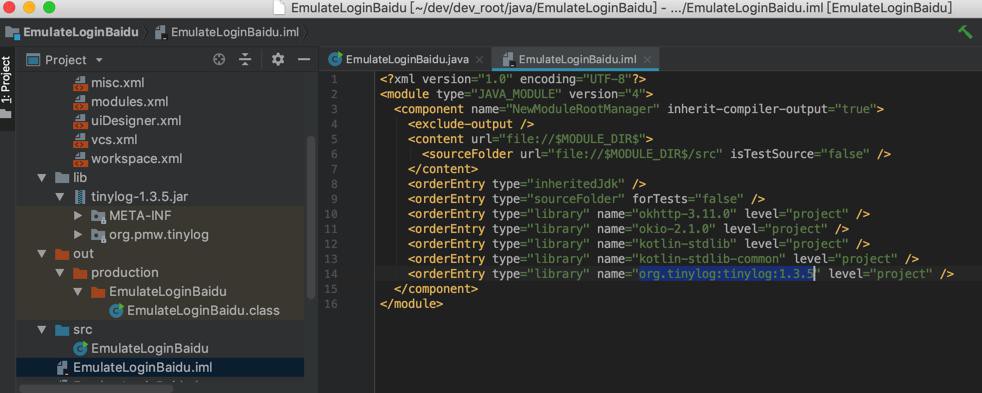Screen dimensions: 982x393
Task: Click the Build project hammer icon
Action: point(964,32)
